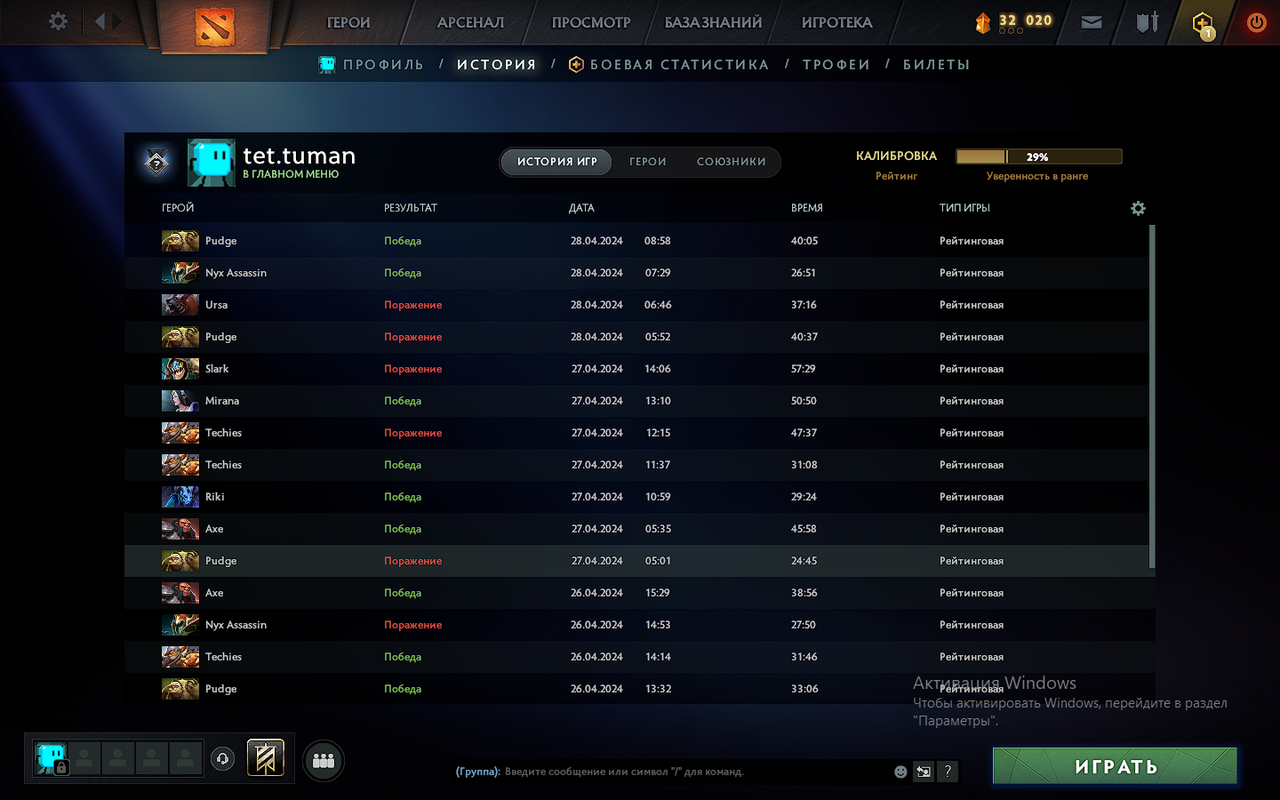The image size is (1280, 800).
Task: Open the shield and sword armory icon
Action: click(x=1147, y=22)
